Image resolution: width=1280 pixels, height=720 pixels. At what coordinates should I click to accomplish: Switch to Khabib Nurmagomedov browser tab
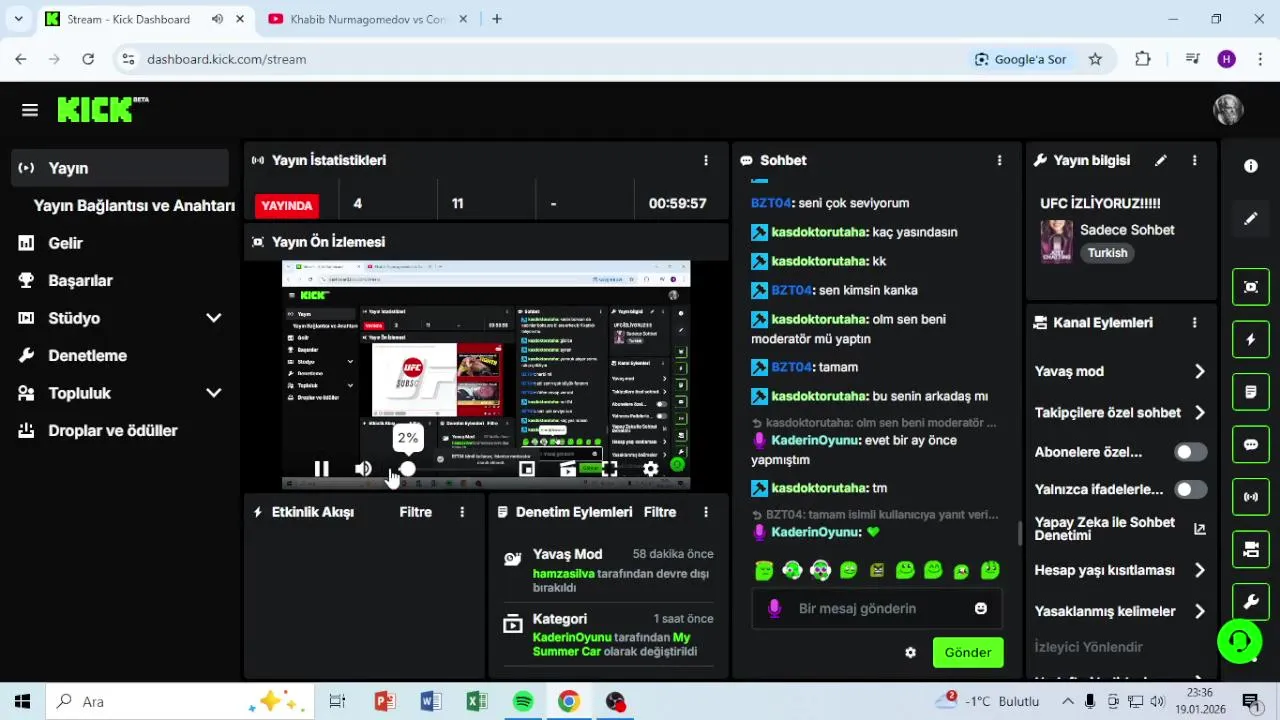pyautogui.click(x=366, y=19)
